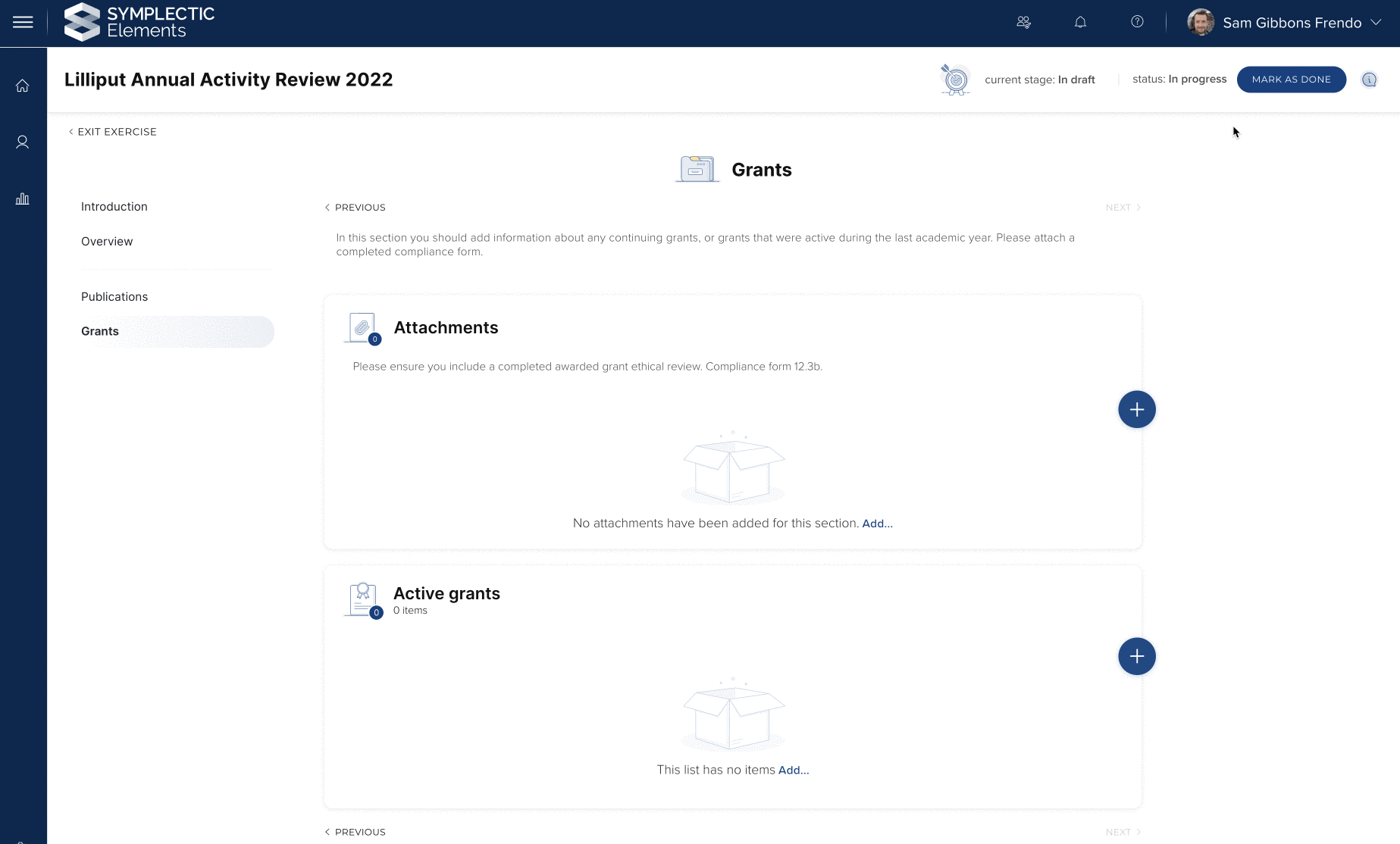Click the target stage icon

[955, 80]
